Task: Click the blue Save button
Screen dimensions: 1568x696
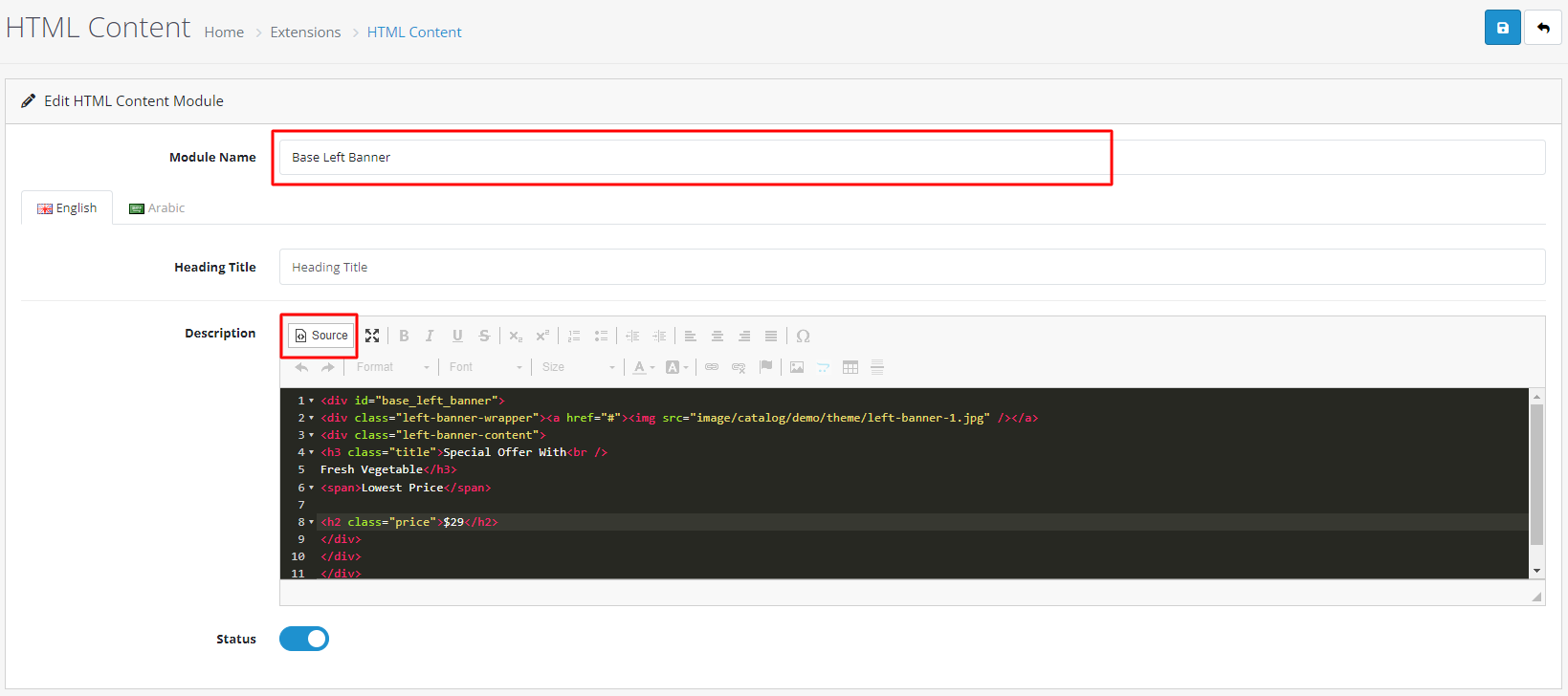Action: pyautogui.click(x=1502, y=28)
